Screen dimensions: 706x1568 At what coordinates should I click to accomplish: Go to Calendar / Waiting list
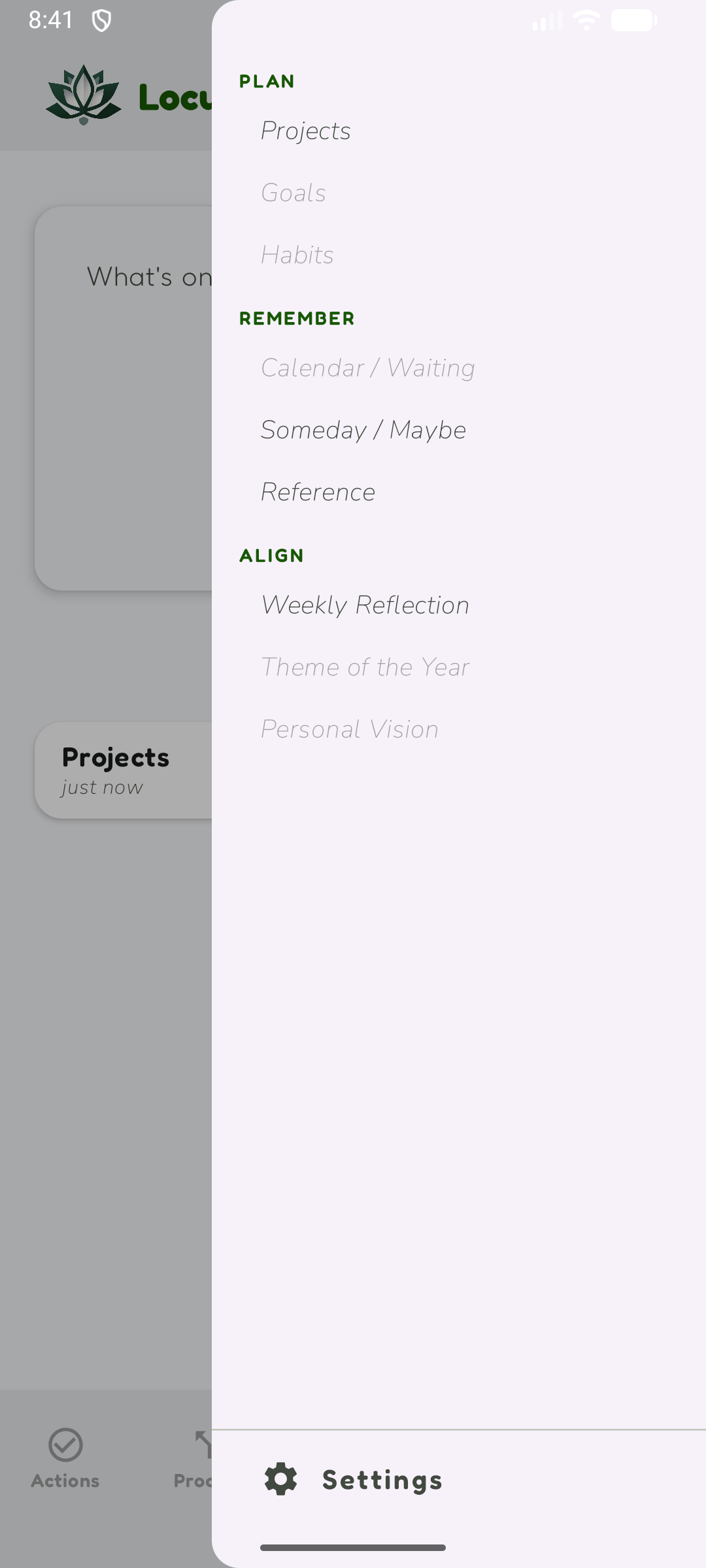click(368, 368)
